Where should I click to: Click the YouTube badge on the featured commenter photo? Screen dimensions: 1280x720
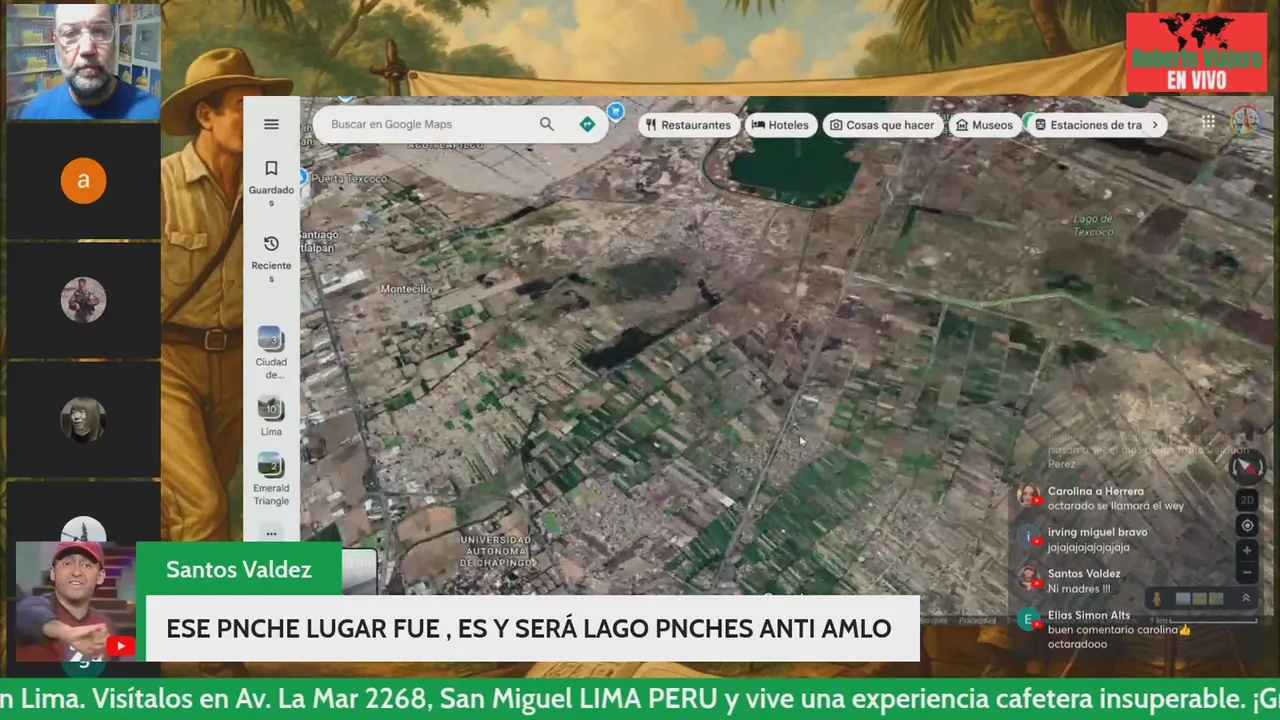[119, 646]
